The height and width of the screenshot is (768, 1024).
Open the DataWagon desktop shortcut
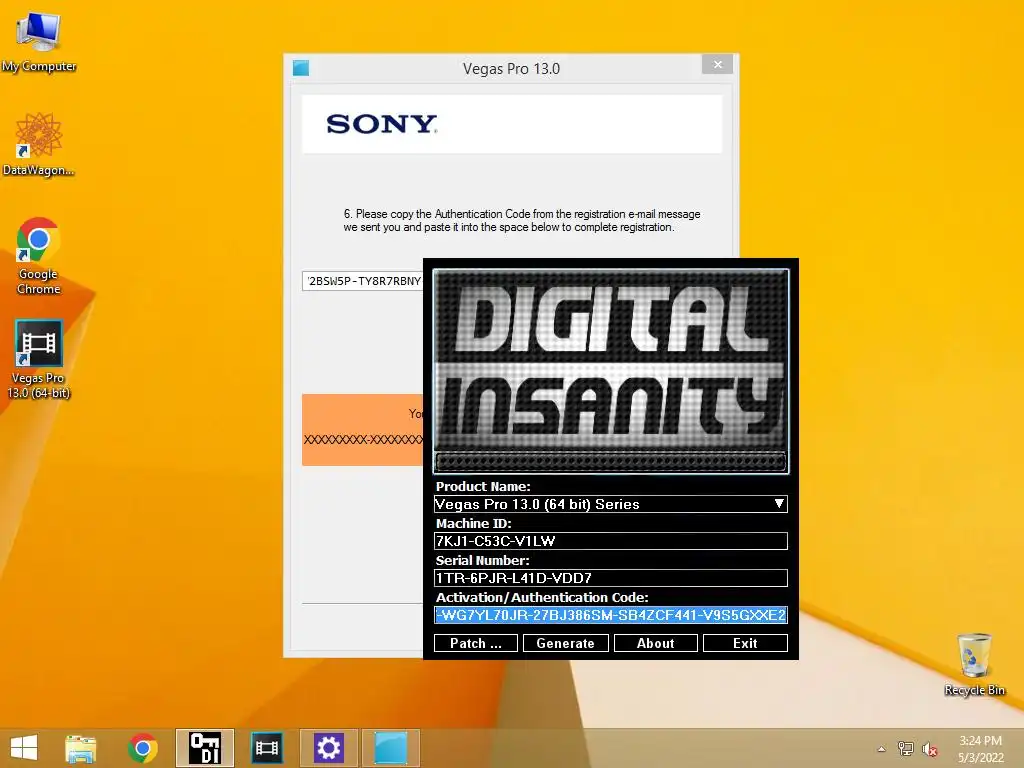click(x=39, y=144)
